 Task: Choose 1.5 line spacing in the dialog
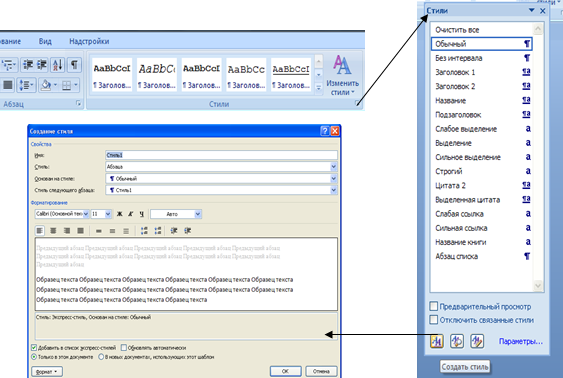click(x=112, y=231)
